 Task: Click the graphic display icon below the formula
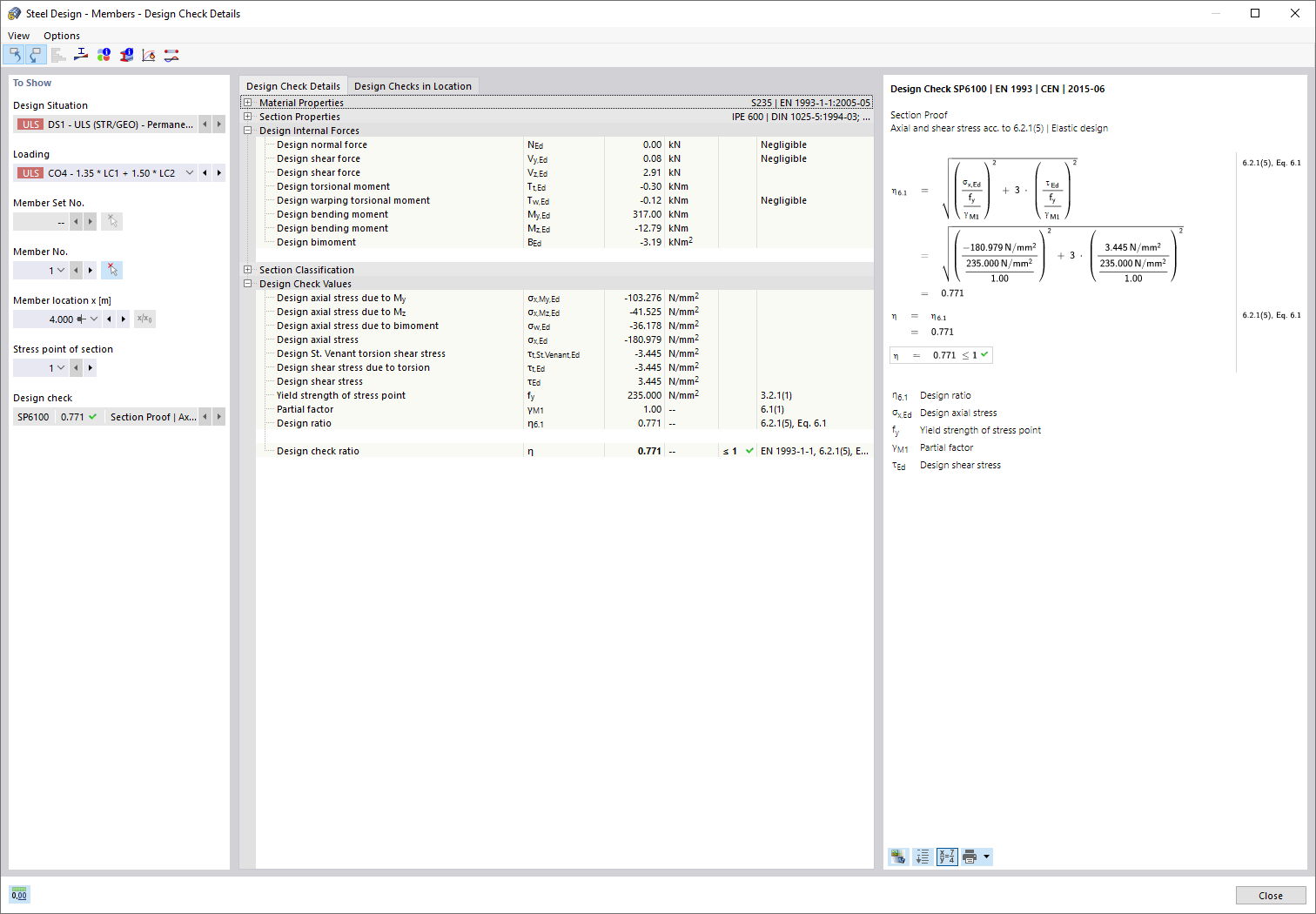coord(898,857)
